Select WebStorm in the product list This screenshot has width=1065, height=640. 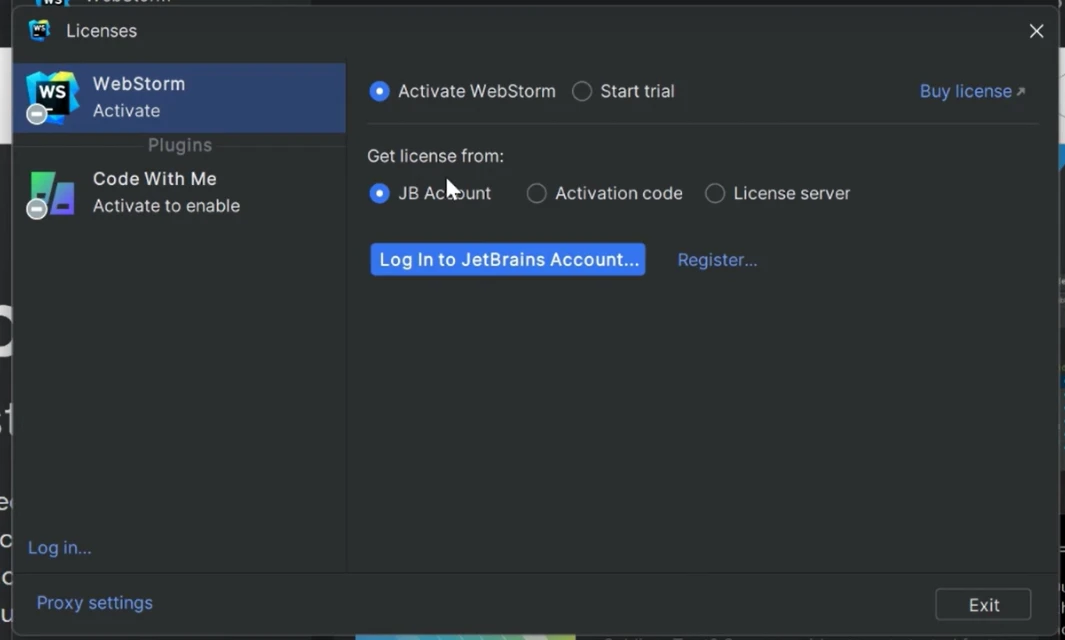click(179, 98)
